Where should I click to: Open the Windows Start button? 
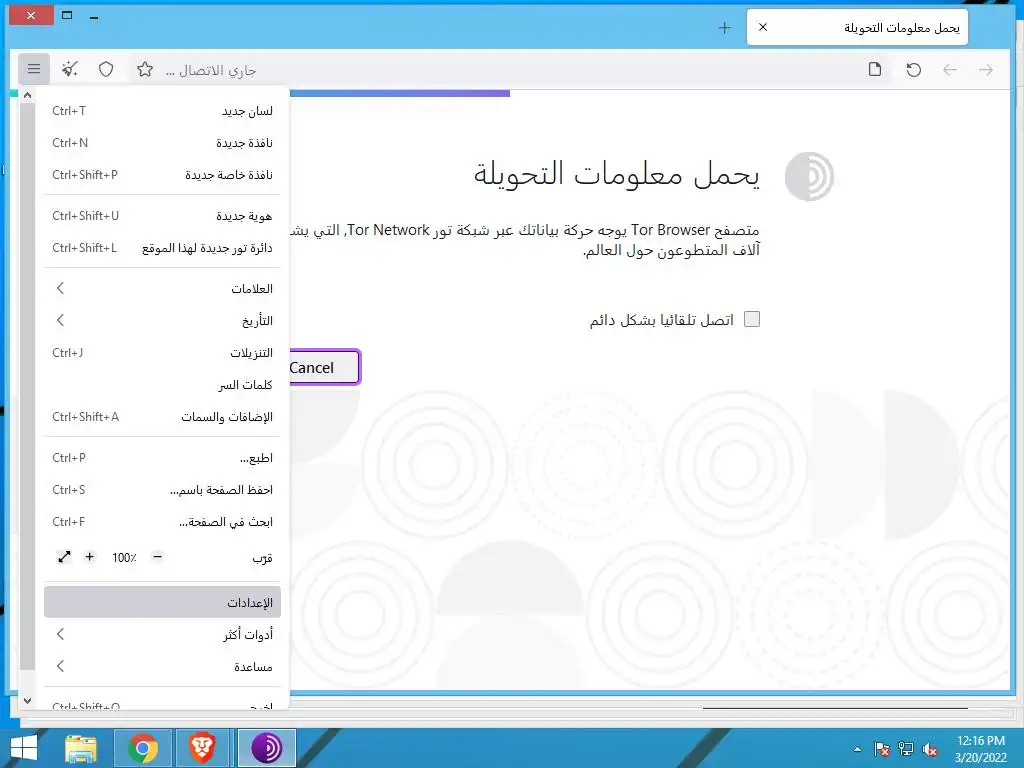click(x=24, y=748)
